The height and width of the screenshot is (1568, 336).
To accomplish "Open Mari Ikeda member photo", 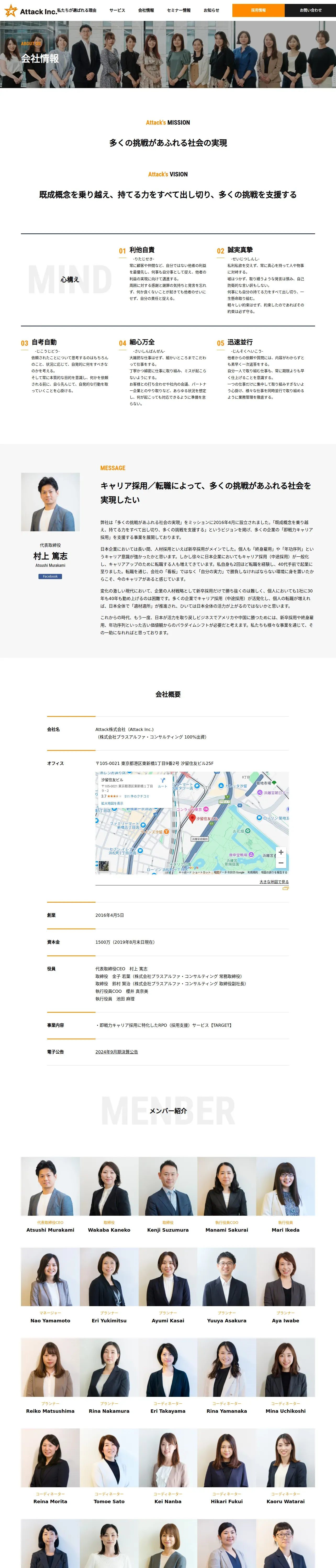I will point(285,1186).
